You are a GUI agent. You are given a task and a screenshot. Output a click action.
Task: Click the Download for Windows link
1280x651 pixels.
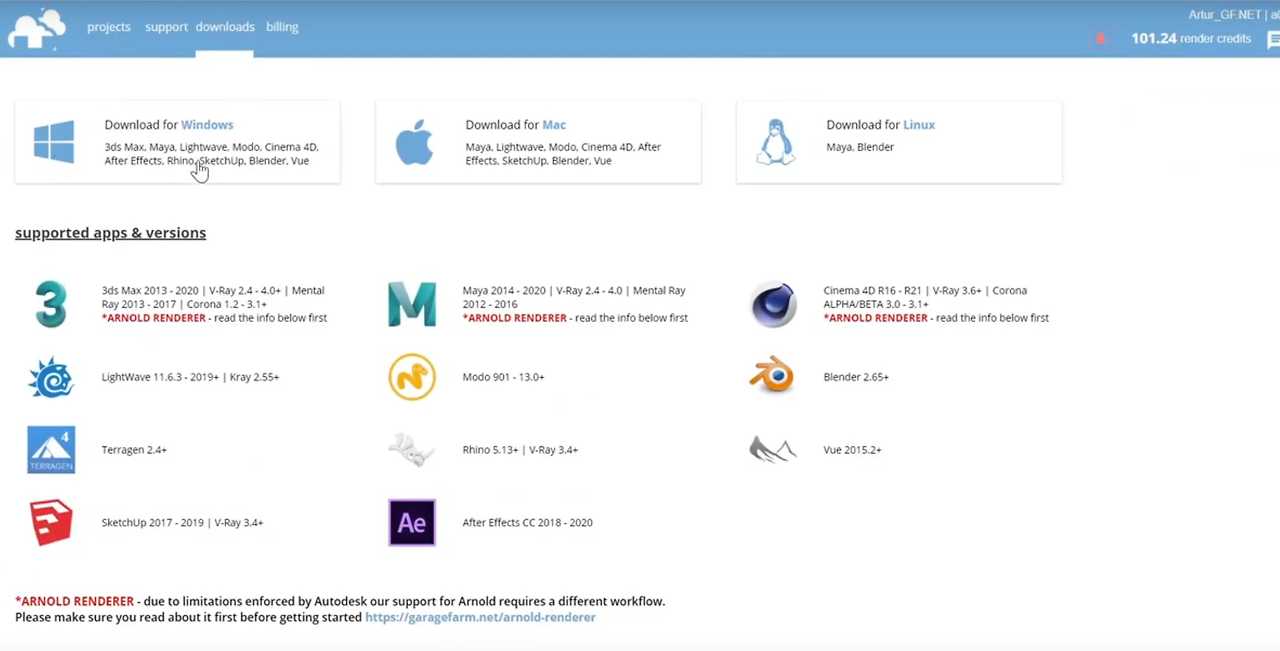[169, 125]
